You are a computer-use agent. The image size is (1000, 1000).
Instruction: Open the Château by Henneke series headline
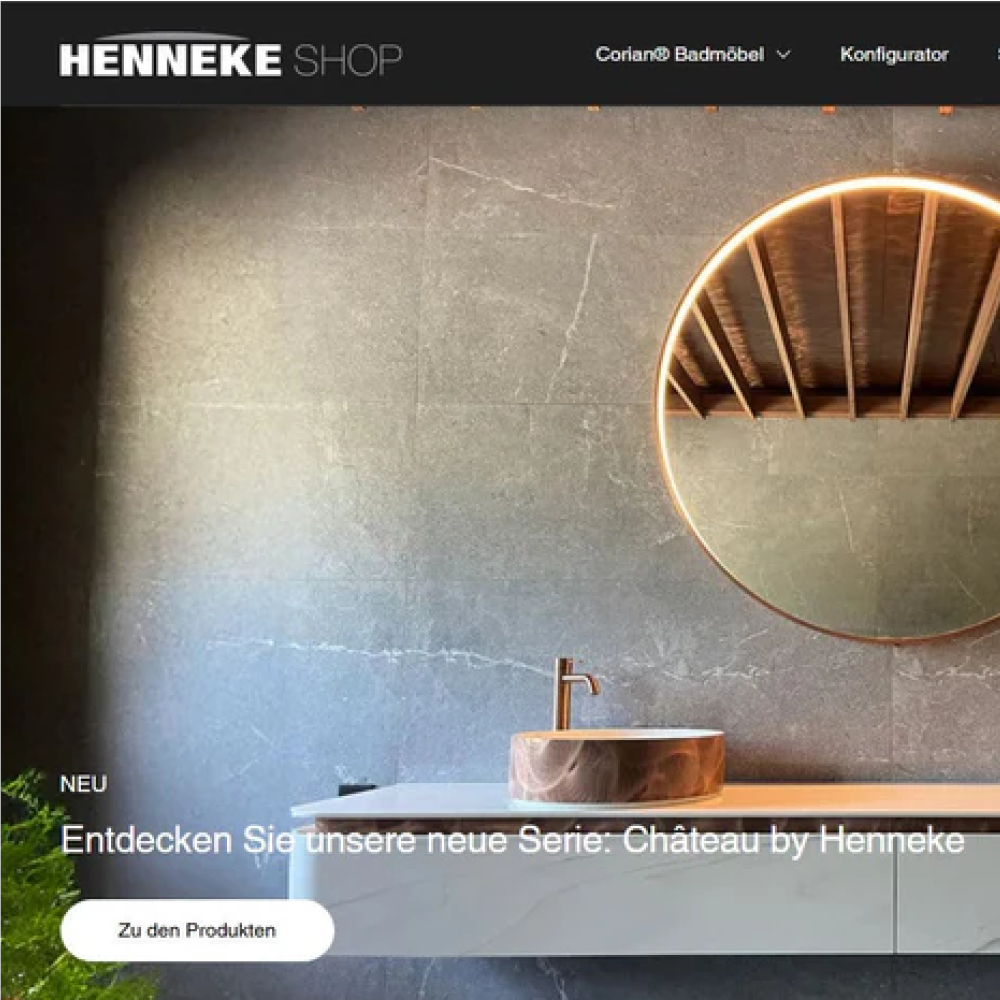512,839
